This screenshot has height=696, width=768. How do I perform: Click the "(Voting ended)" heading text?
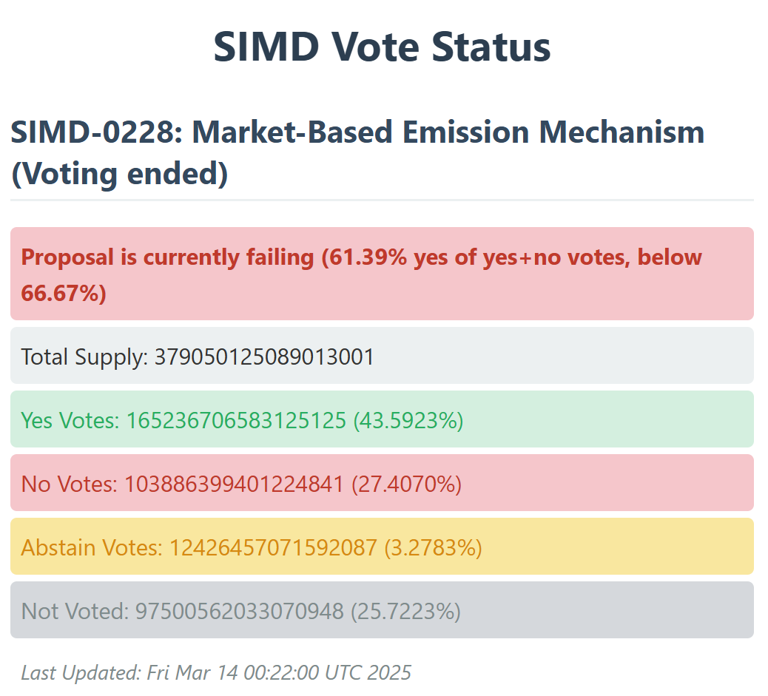(119, 174)
